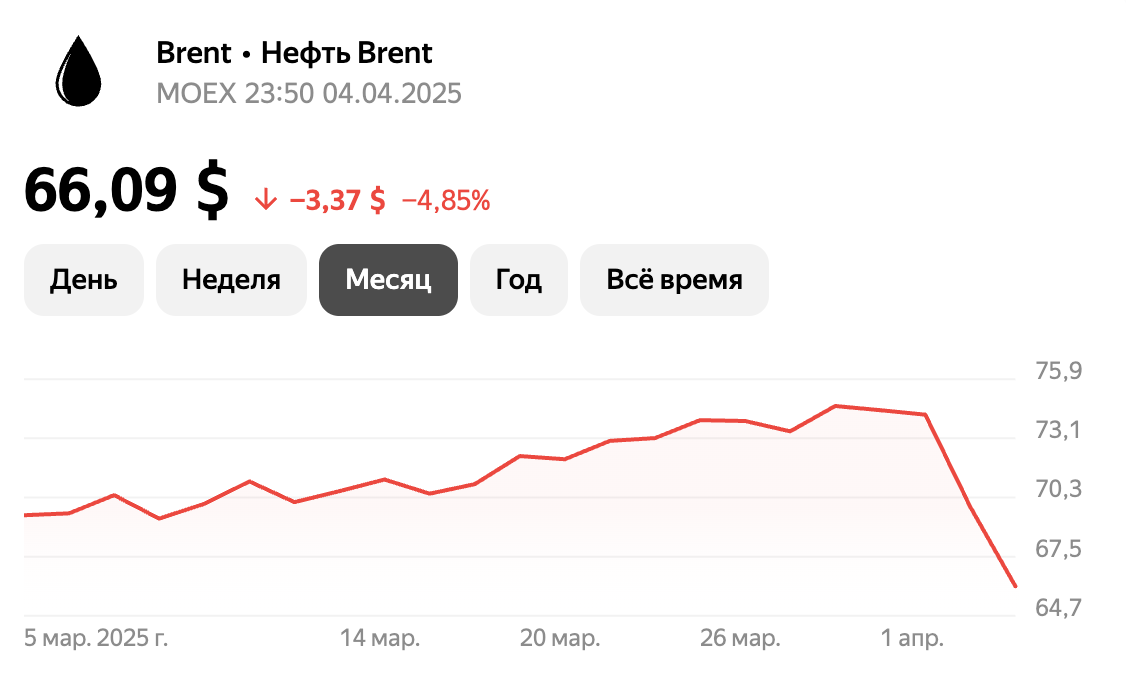Select the Год period tab
The width and height of the screenshot is (1126, 675).
[x=518, y=280]
